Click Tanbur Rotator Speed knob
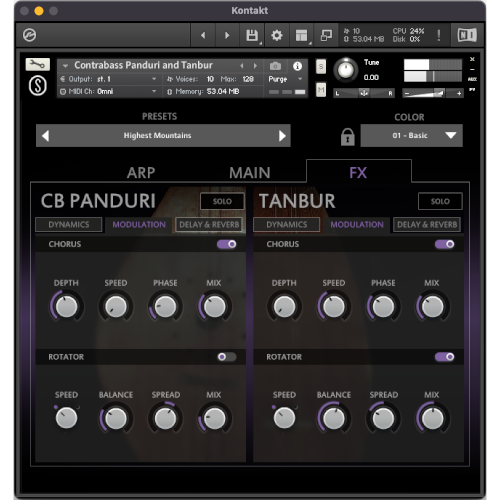This screenshot has height=500, width=500. coord(284,418)
